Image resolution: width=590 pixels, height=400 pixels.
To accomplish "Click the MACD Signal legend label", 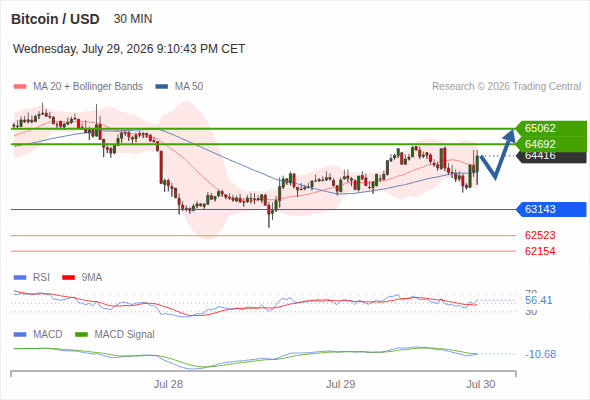I will [125, 335].
